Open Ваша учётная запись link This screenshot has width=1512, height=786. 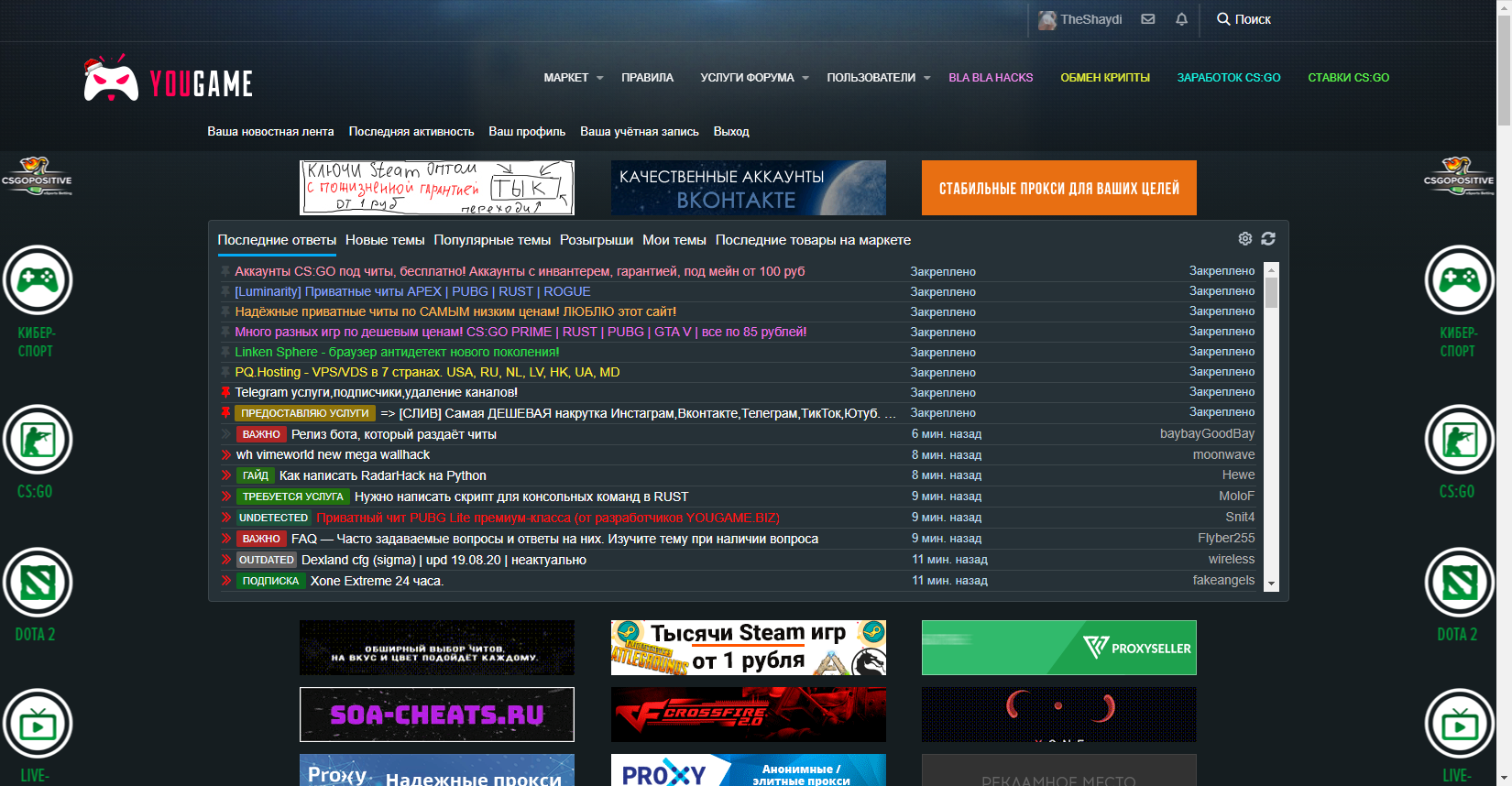point(640,132)
